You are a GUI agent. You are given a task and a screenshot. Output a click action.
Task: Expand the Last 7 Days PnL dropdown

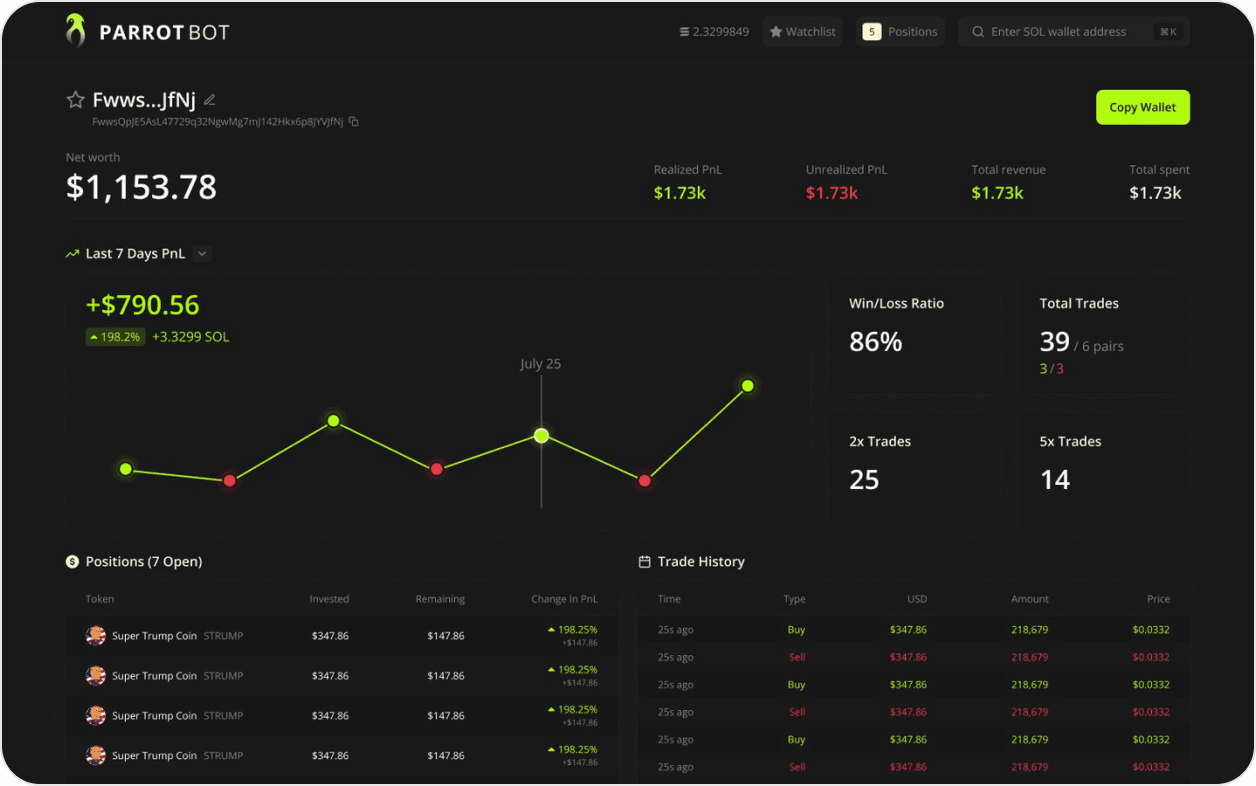tap(202, 254)
